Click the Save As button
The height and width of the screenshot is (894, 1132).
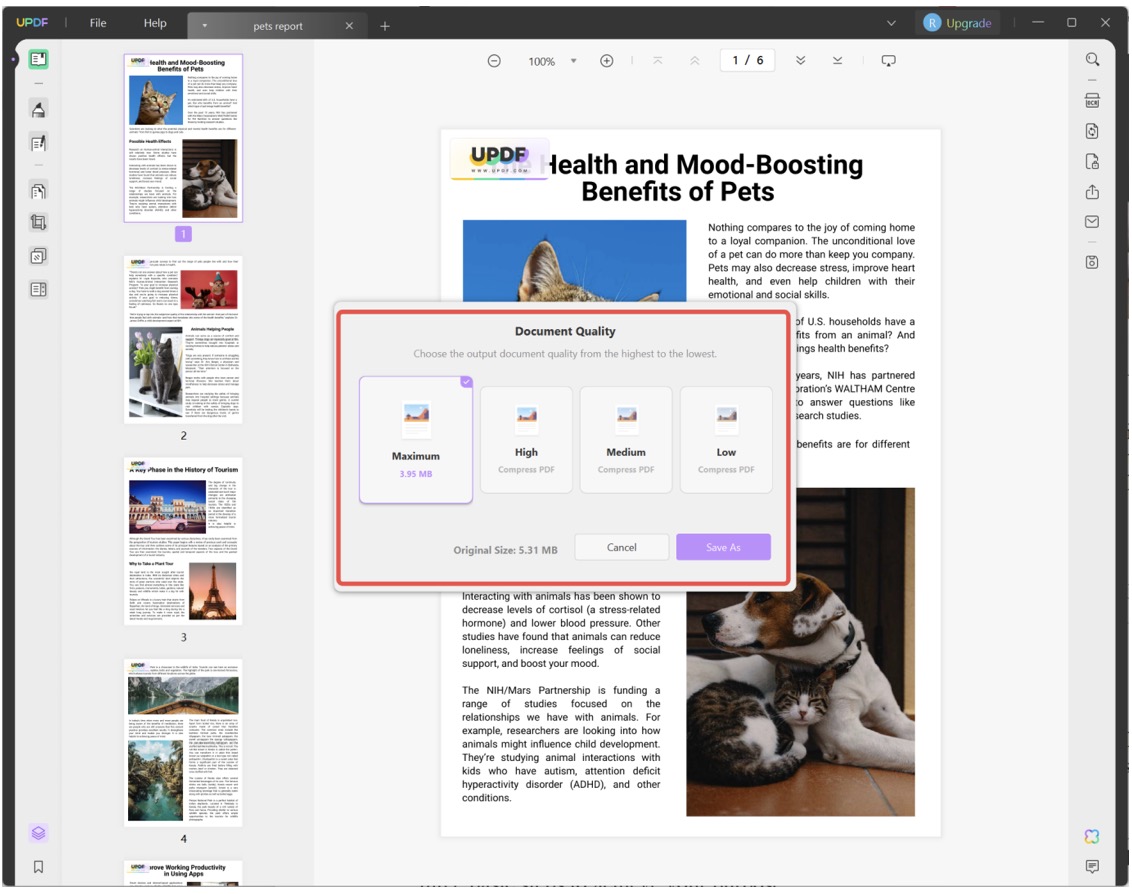pyautogui.click(x=723, y=547)
